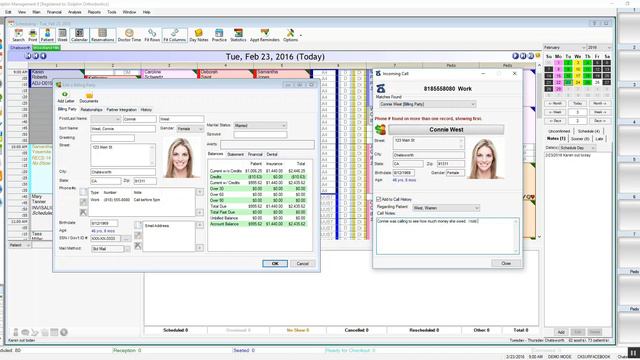Image resolution: width=640 pixels, height=360 pixels.
Task: Open the Tools menu
Action: [112, 12]
